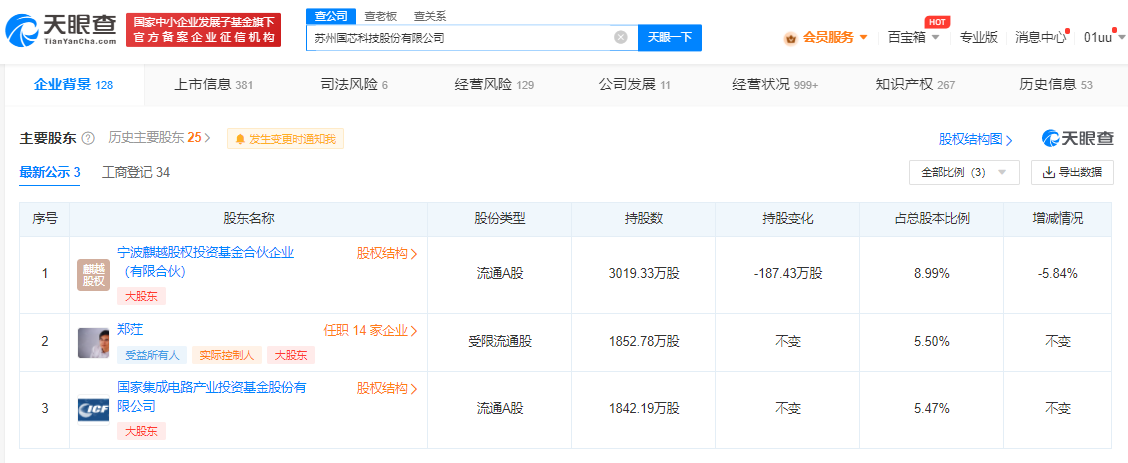
Task: Click the 1852.78万股 holding value
Action: click(x=643, y=341)
